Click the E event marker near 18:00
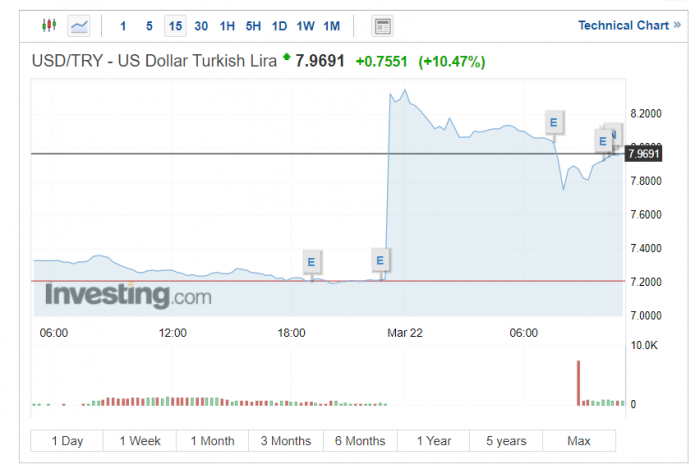Screen dimensions: 700x469 312,262
